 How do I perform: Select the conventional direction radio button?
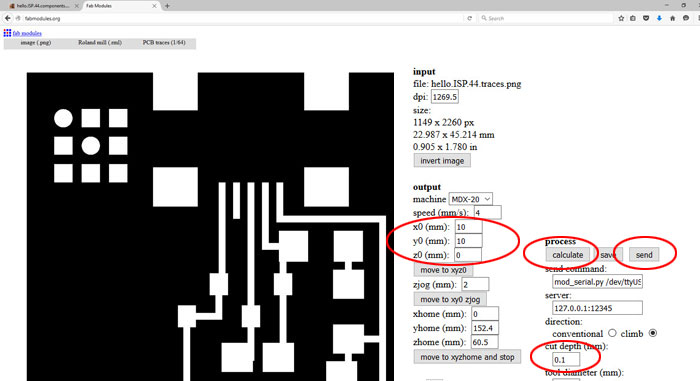[612, 333]
